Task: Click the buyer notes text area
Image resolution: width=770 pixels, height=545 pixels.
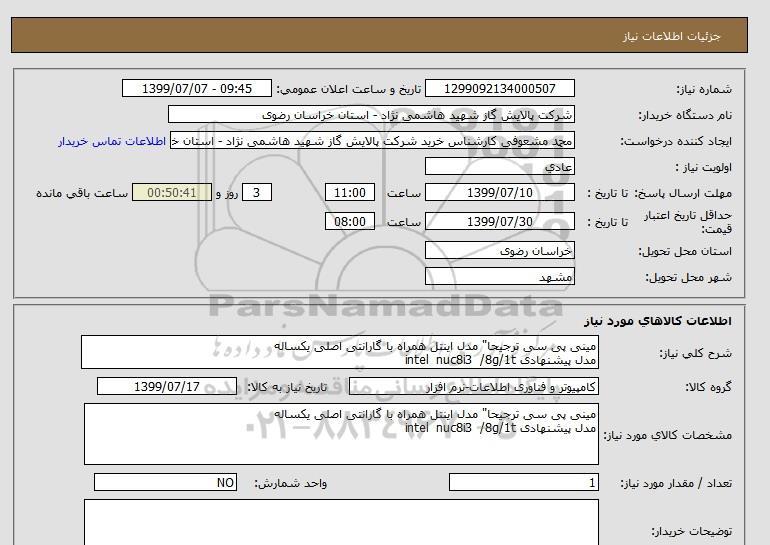Action: click(x=340, y=522)
